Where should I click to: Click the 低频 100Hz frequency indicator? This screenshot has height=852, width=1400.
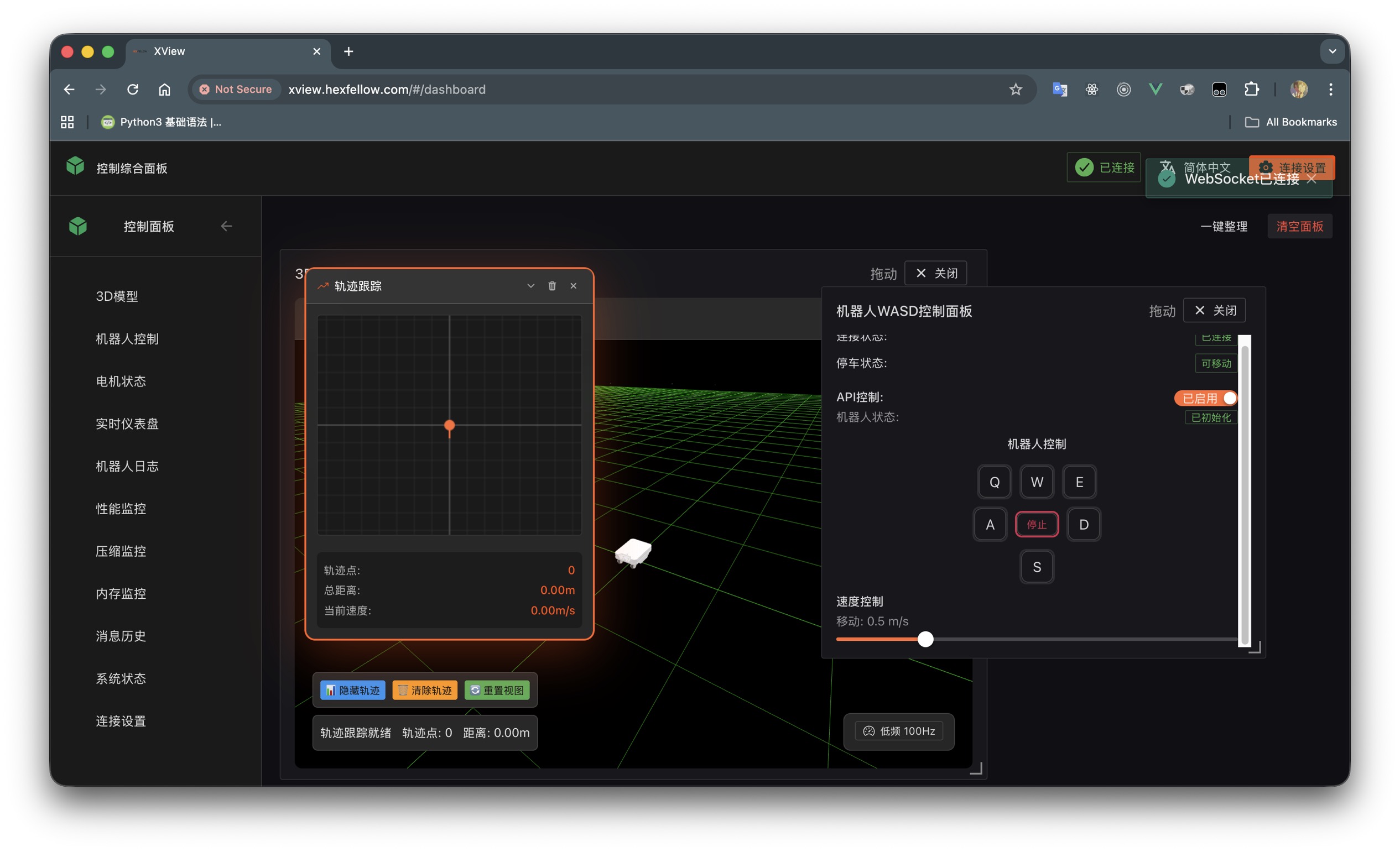899,731
